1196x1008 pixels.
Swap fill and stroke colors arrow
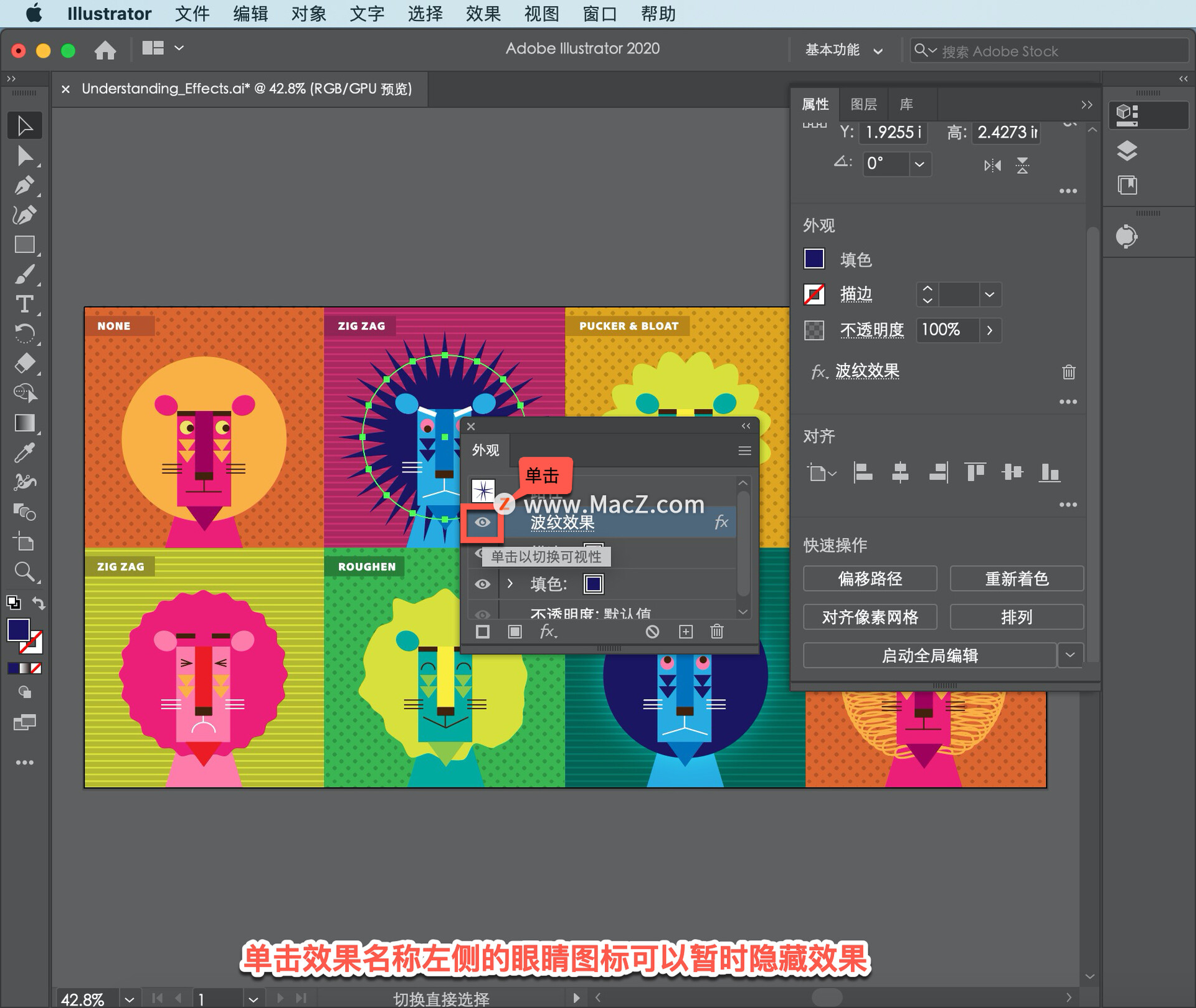coord(39,603)
